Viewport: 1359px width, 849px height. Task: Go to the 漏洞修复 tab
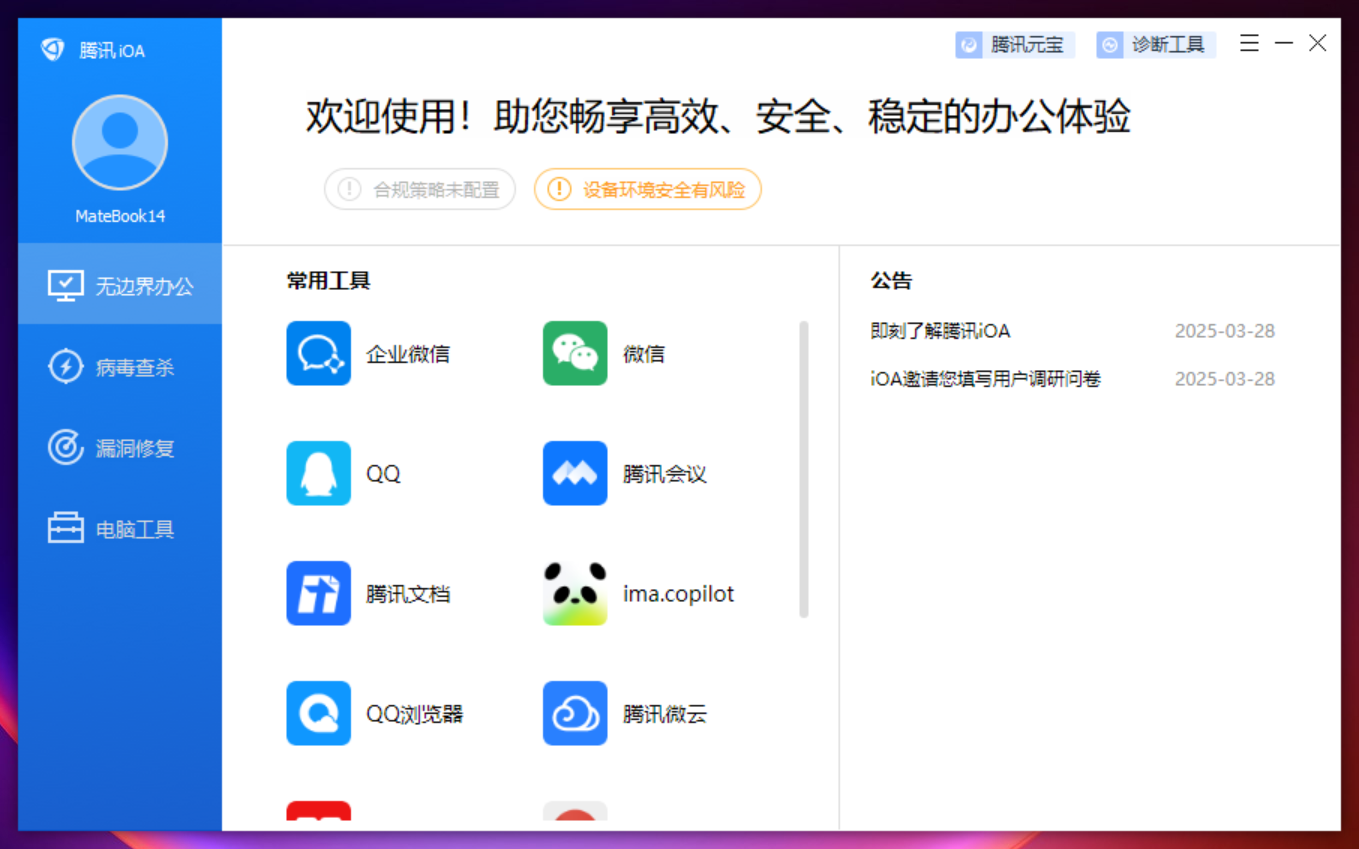click(120, 447)
